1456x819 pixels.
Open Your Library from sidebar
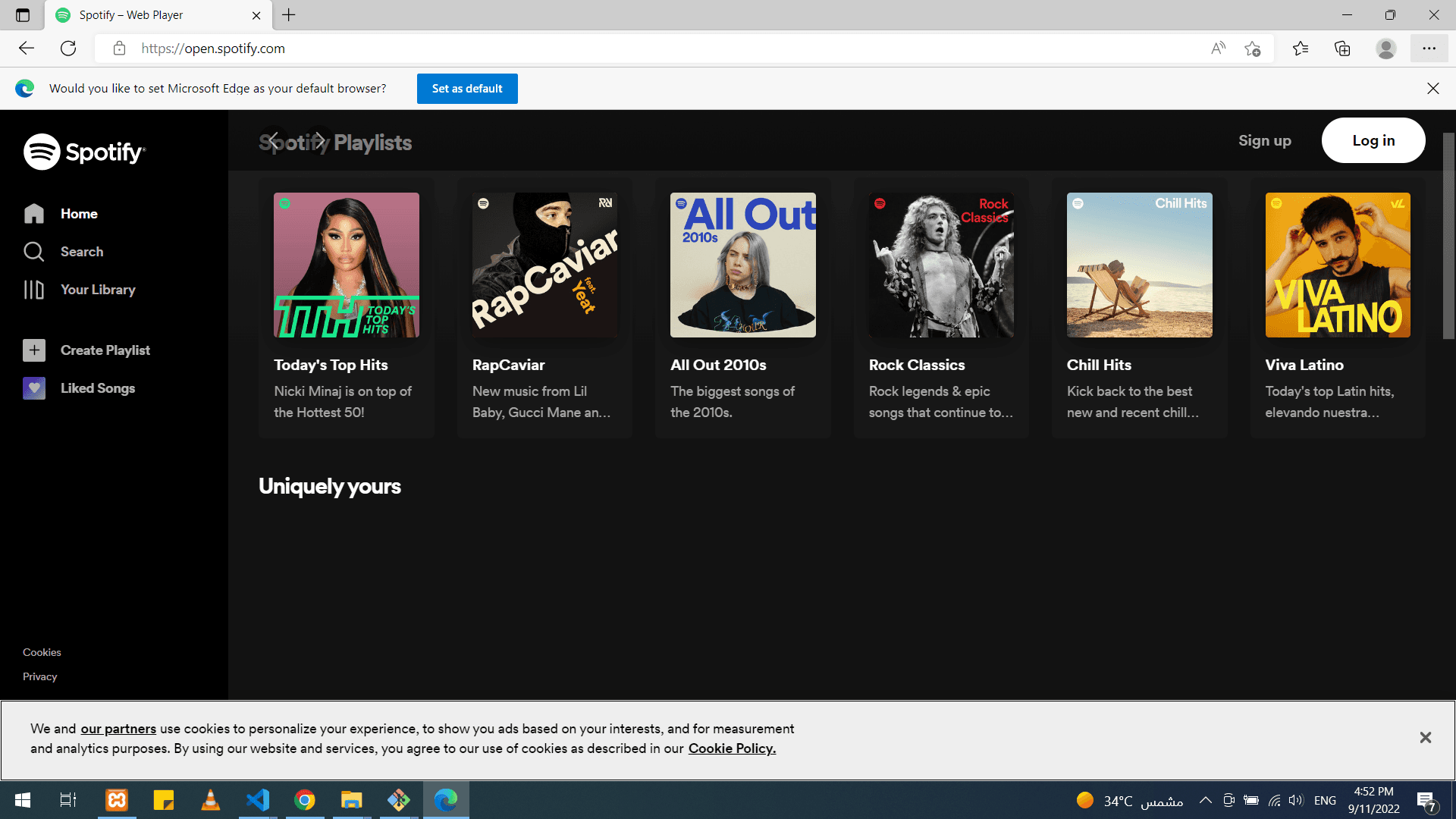click(80, 290)
